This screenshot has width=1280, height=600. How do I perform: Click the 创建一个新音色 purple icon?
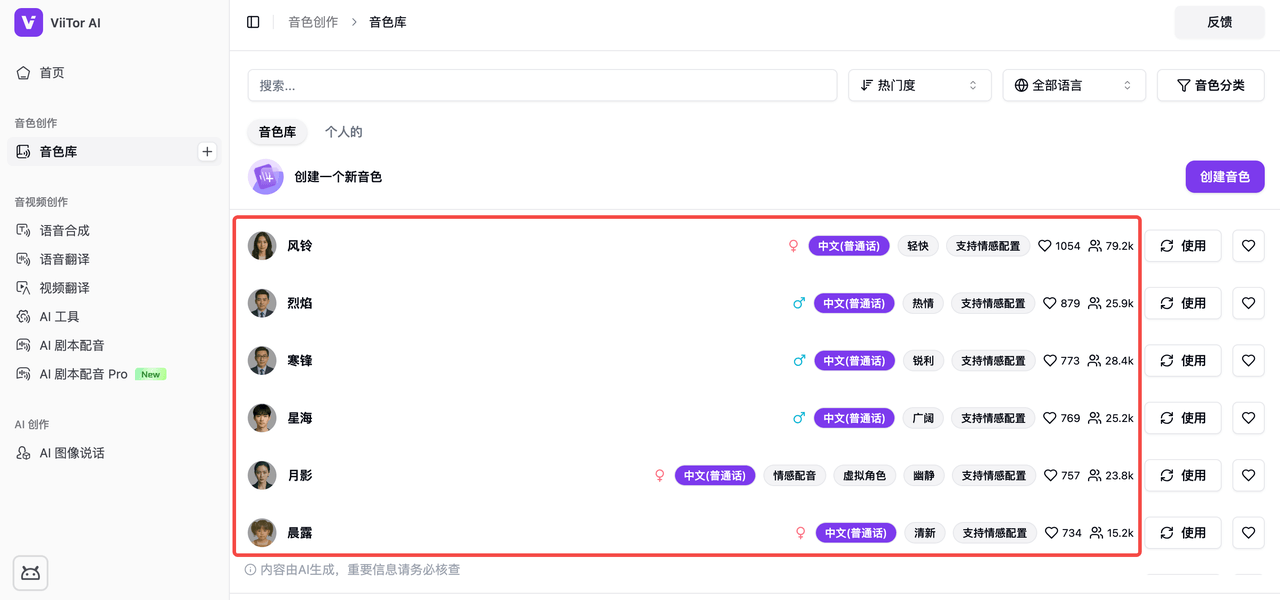pyautogui.click(x=266, y=177)
